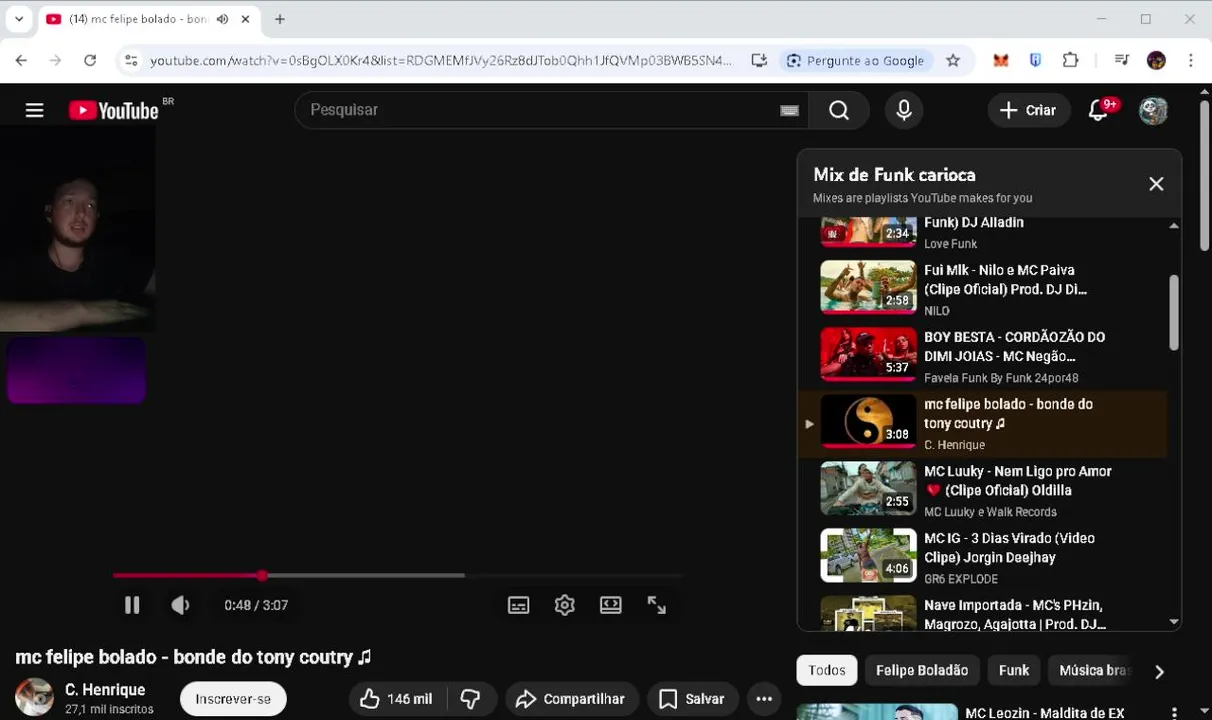This screenshot has width=1212, height=720.
Task: Select MC Luuky - Nem Ligo pro Amor
Action: tap(982, 490)
